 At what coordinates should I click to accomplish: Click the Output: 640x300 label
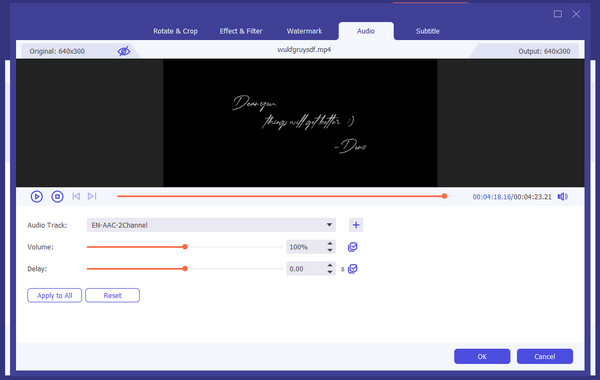(544, 51)
